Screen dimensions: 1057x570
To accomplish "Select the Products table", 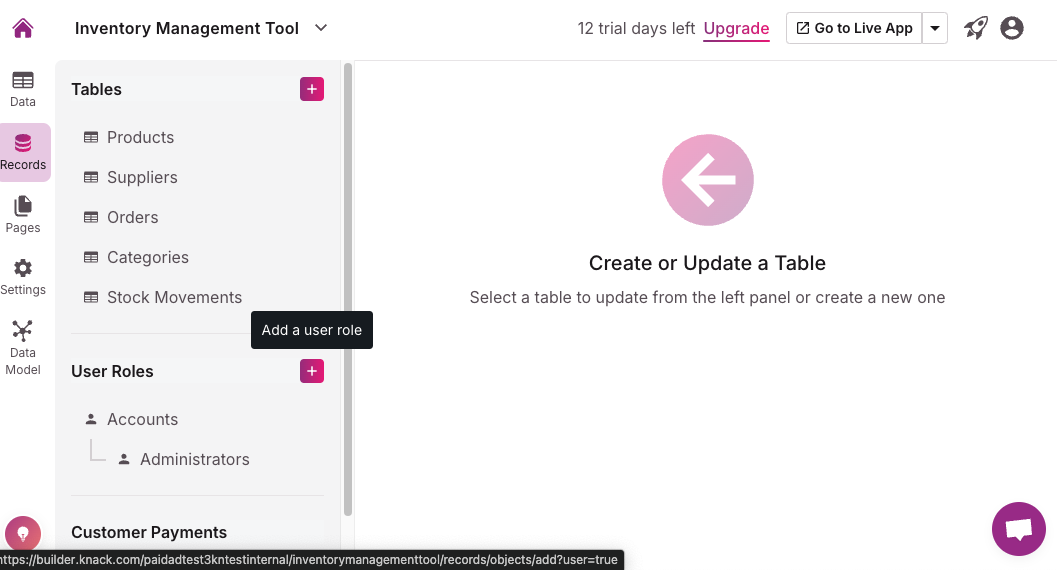I will click(x=140, y=137).
